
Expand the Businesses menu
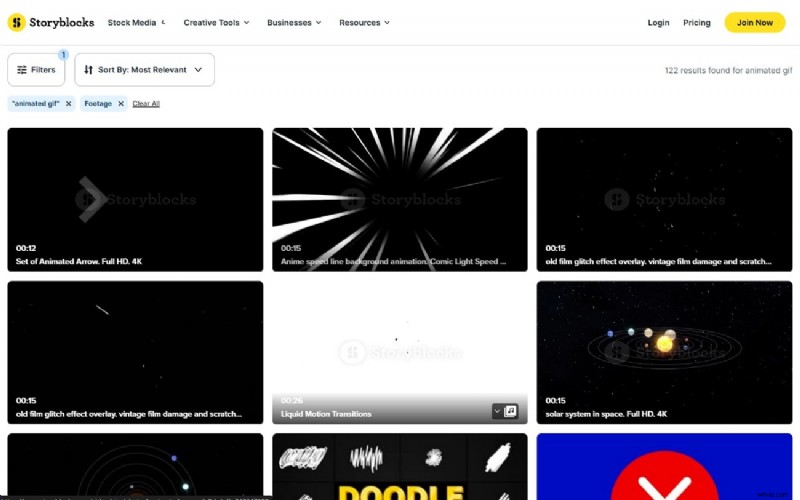click(x=294, y=22)
